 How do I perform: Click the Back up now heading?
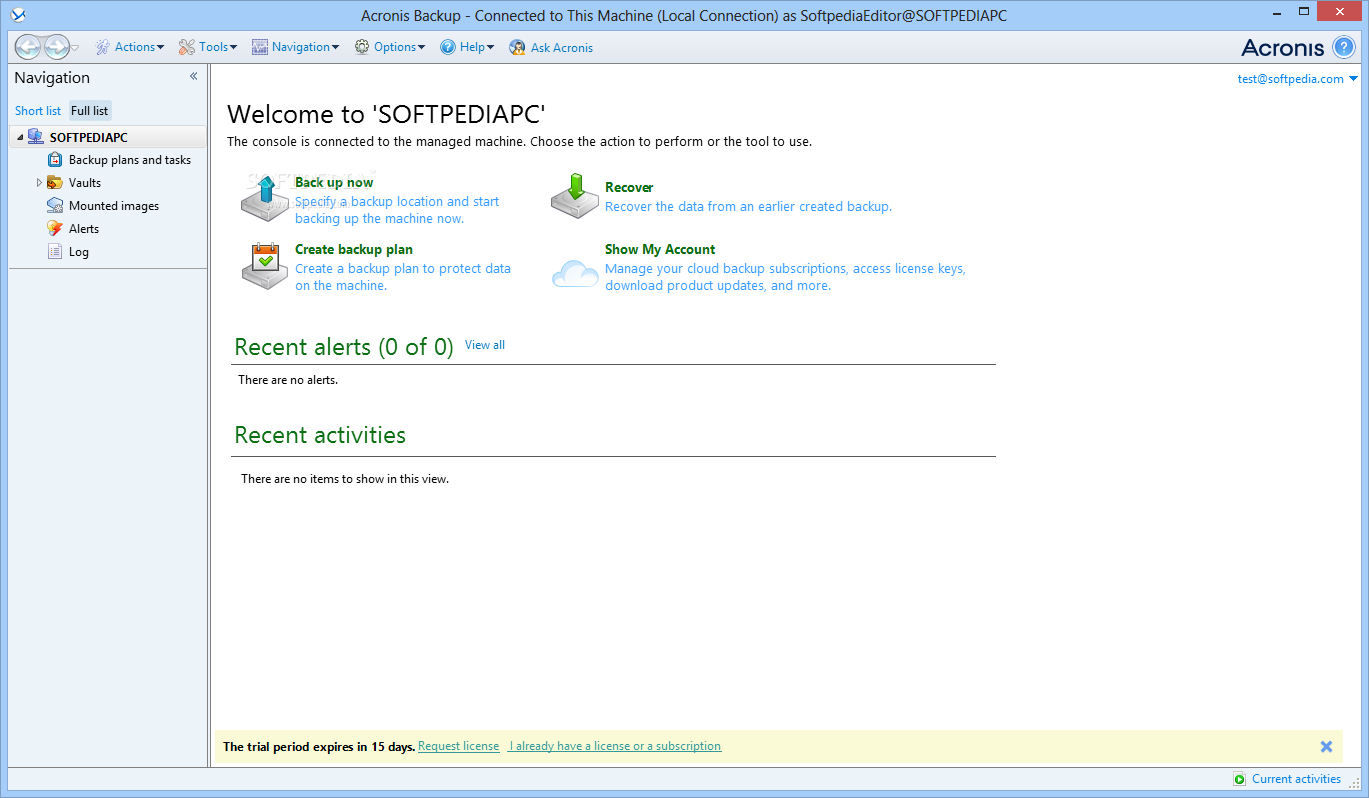tap(334, 182)
